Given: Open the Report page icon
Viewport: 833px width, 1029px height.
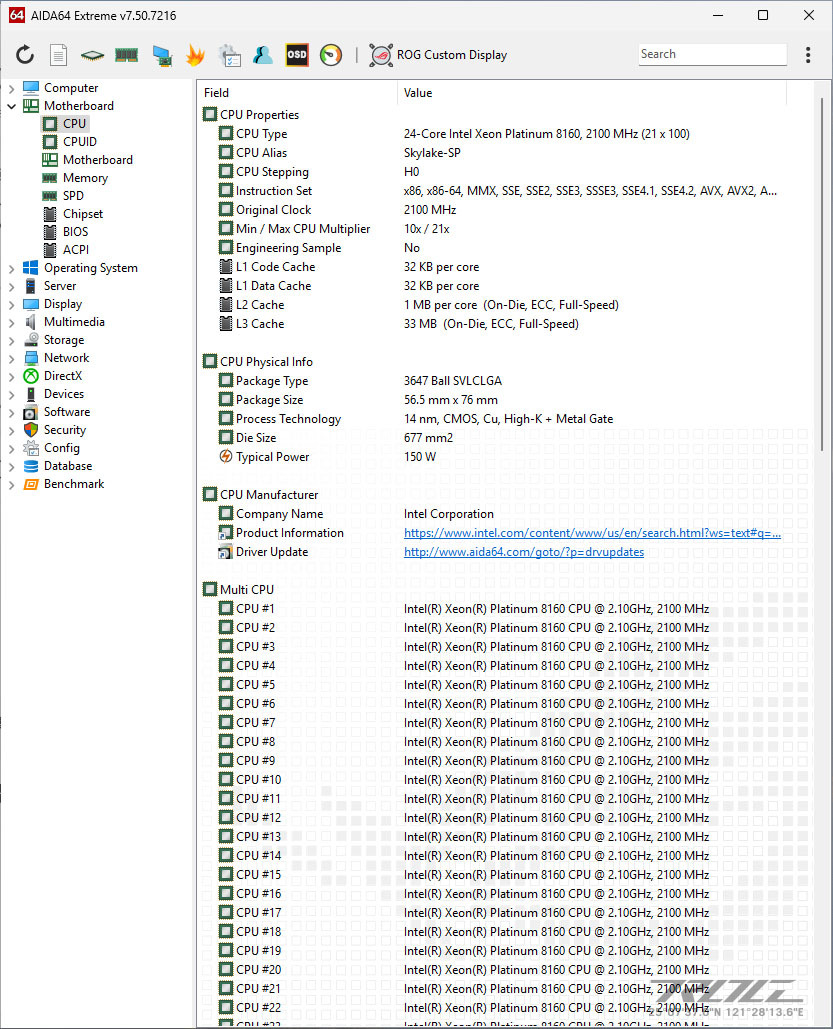Looking at the screenshot, I should click(58, 54).
